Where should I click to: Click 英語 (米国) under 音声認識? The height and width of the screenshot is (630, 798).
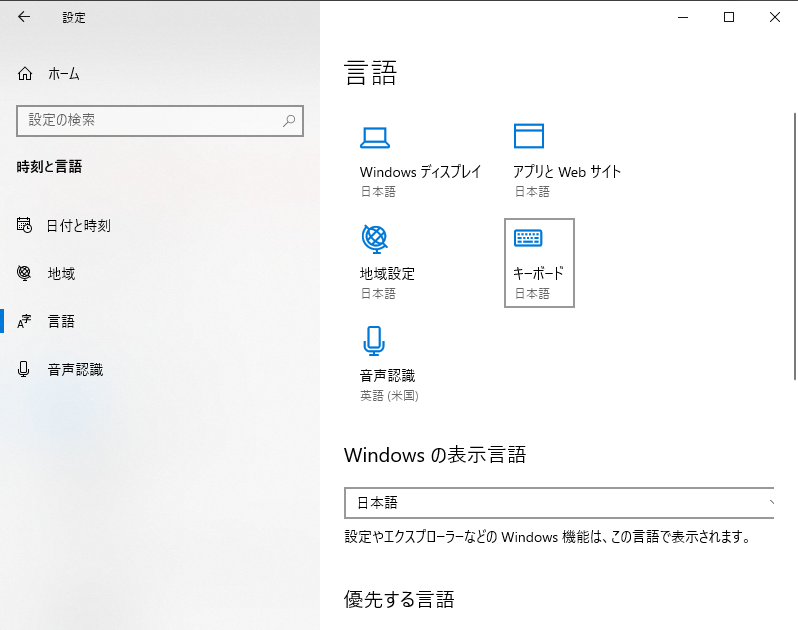389,395
